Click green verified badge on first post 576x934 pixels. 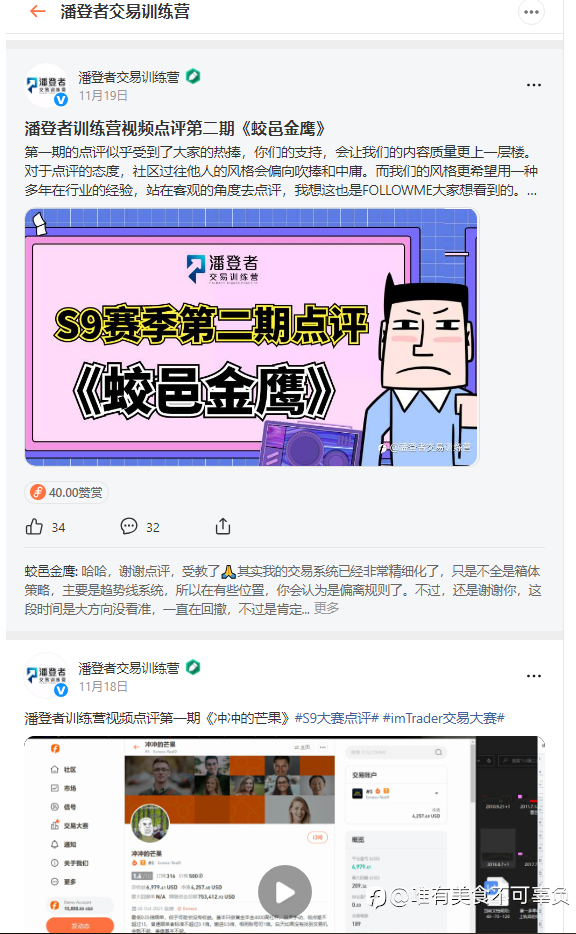coord(193,76)
